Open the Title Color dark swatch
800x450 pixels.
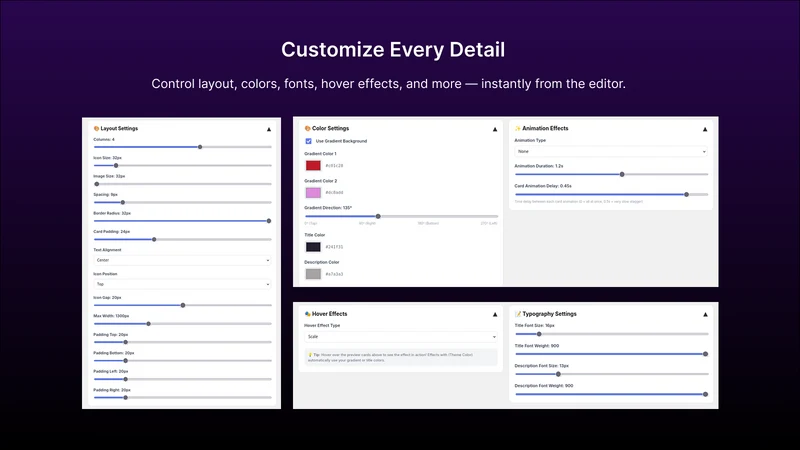pos(313,247)
